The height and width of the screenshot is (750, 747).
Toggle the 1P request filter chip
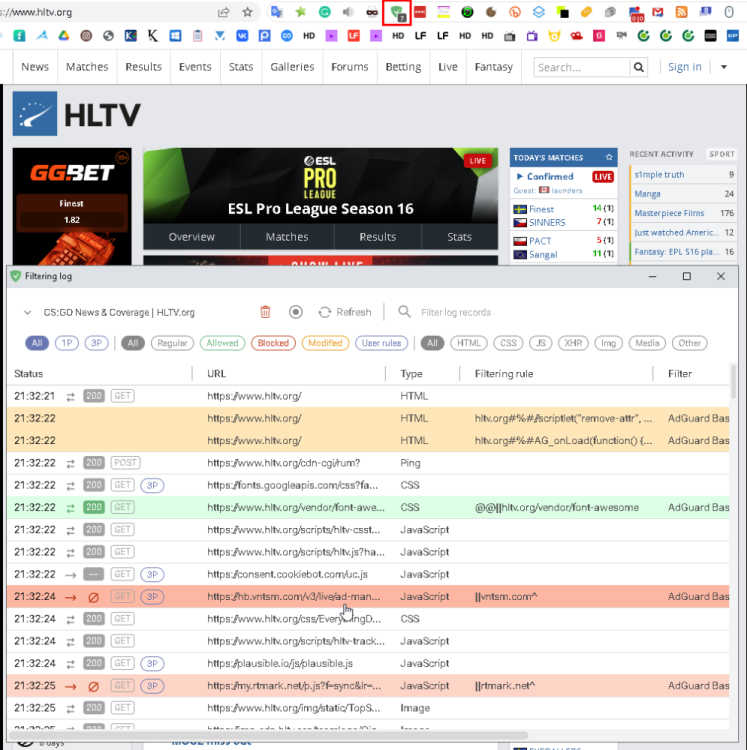[x=66, y=343]
